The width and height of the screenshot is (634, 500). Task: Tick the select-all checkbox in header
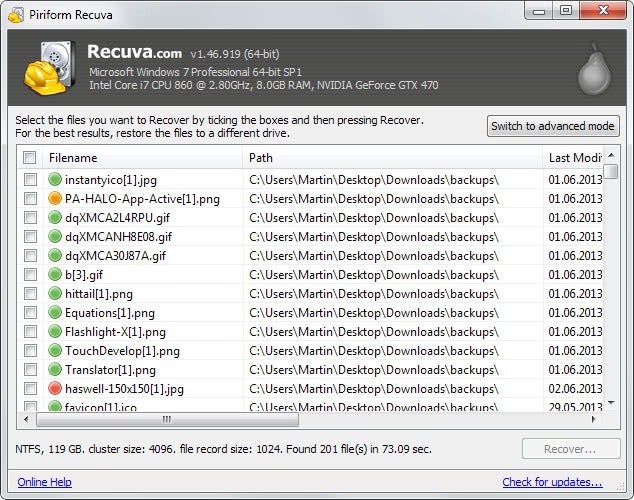[30, 157]
